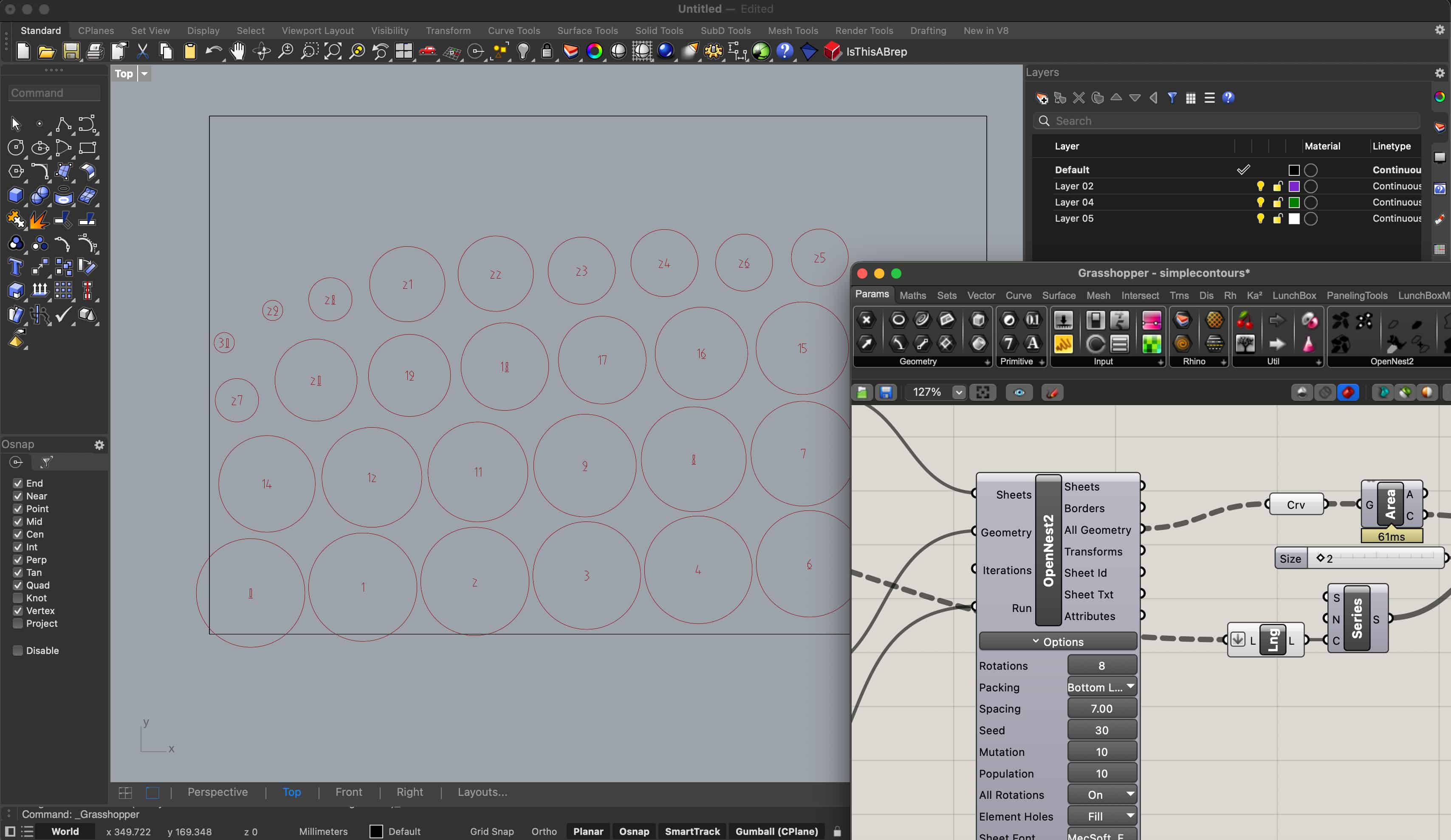Click the Layers Search field
This screenshot has height=840, width=1451.
(x=1226, y=121)
